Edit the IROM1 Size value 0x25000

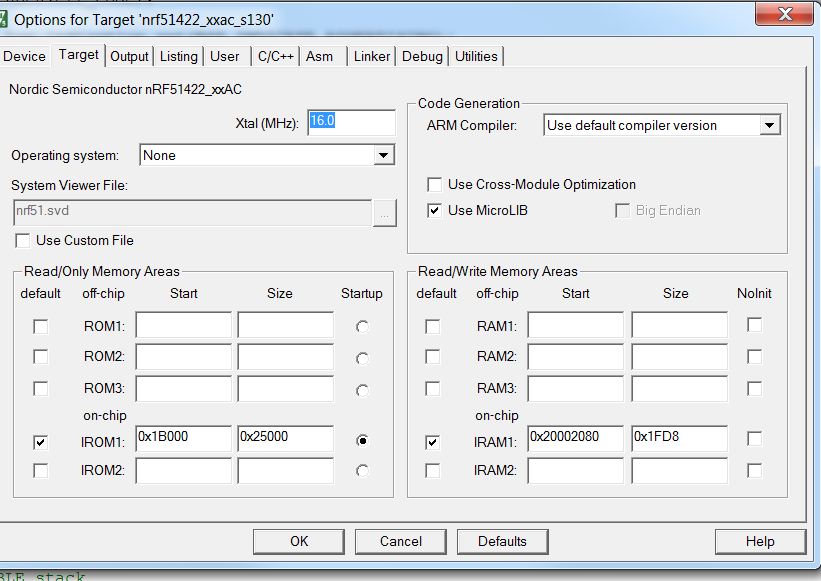(x=285, y=439)
